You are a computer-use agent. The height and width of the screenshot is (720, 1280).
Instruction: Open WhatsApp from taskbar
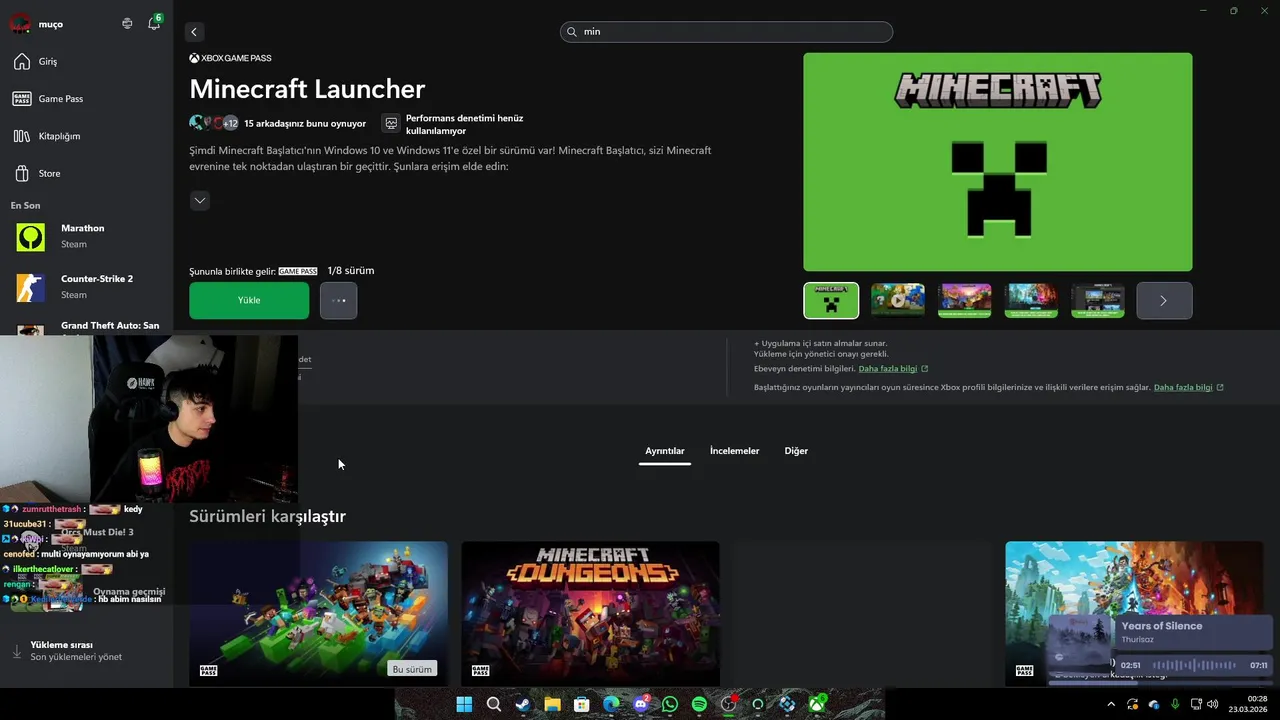670,704
